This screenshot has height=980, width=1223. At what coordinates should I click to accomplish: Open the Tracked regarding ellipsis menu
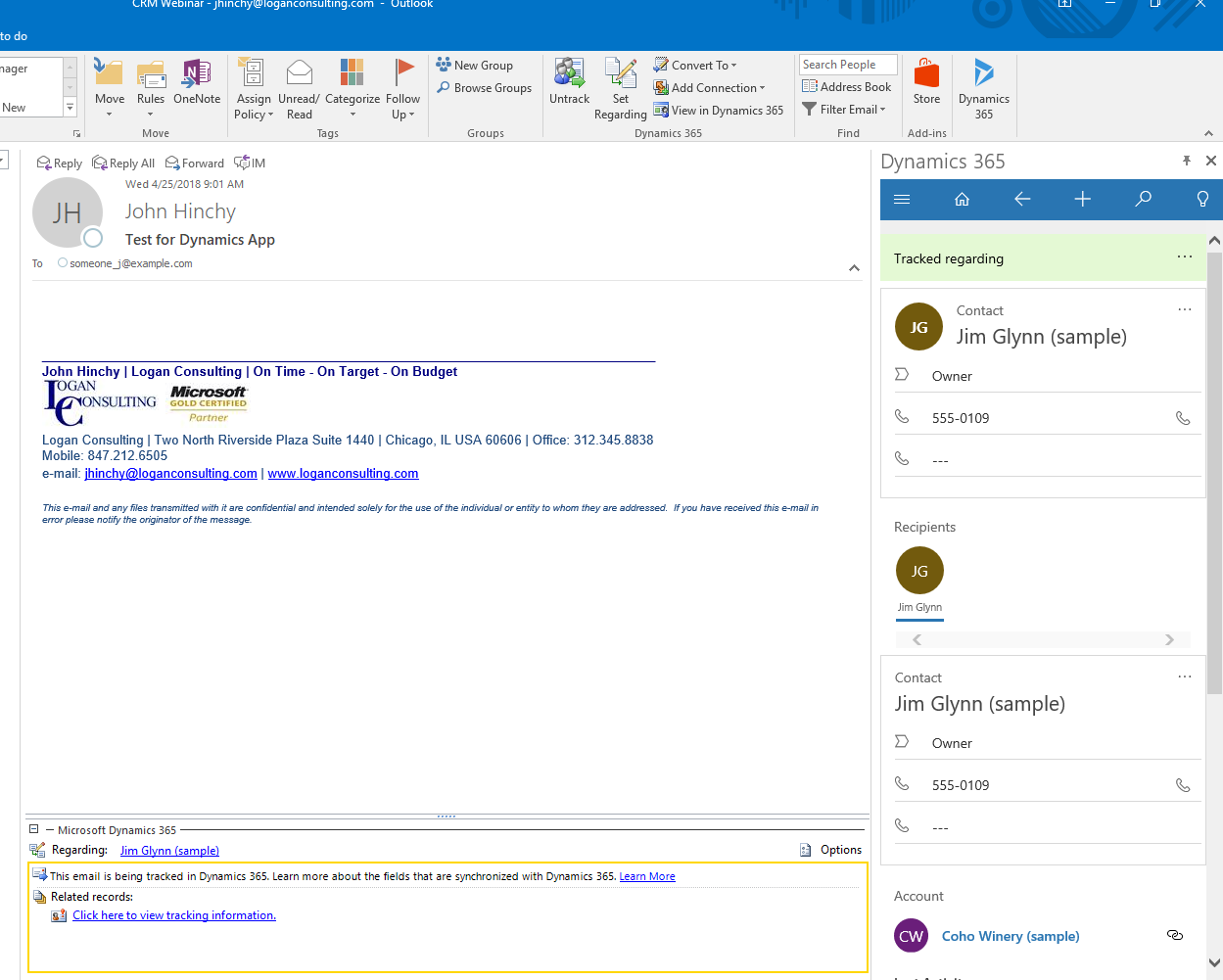1184,256
